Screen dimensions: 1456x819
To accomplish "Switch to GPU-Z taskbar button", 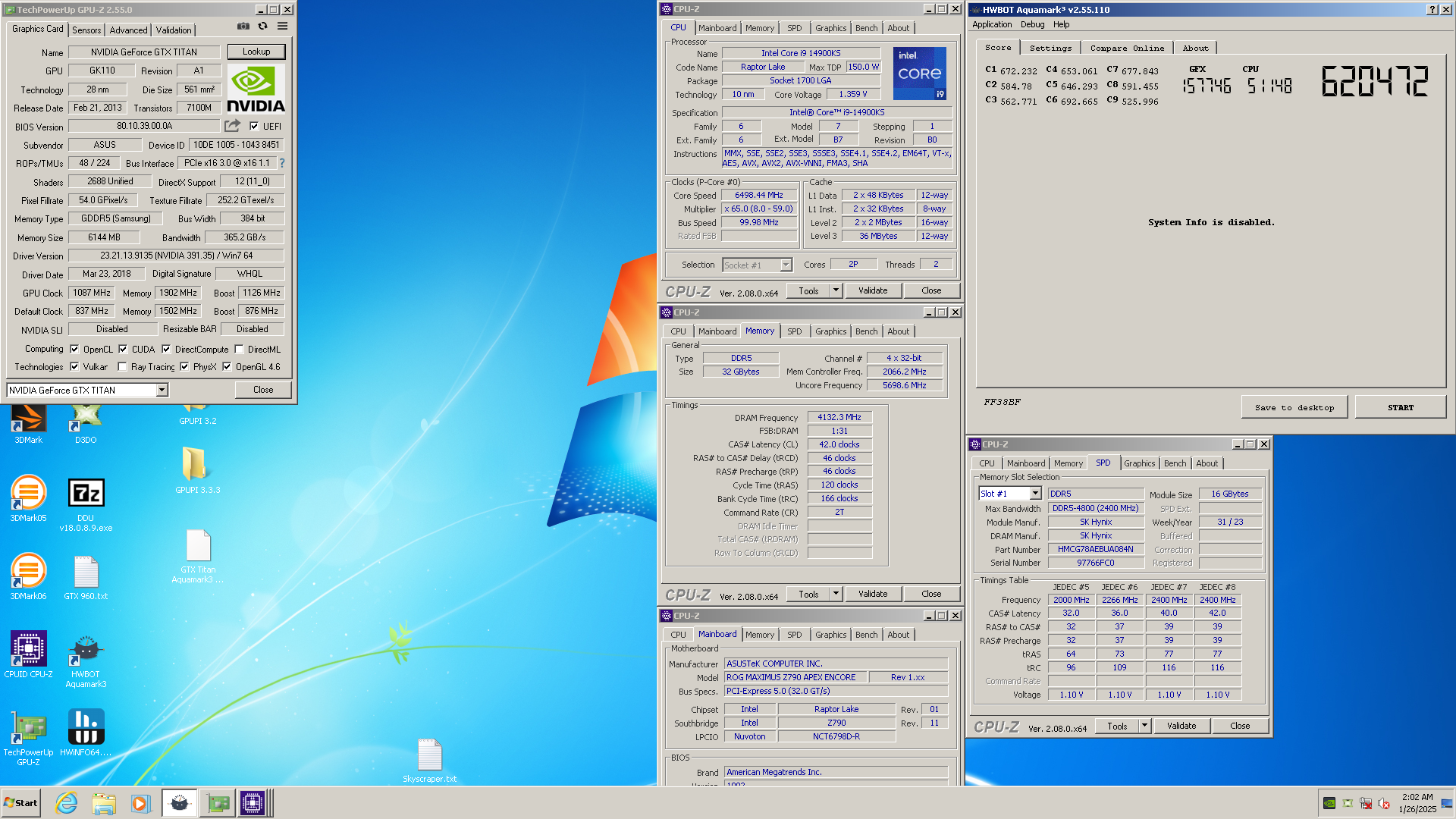I will click(x=217, y=803).
